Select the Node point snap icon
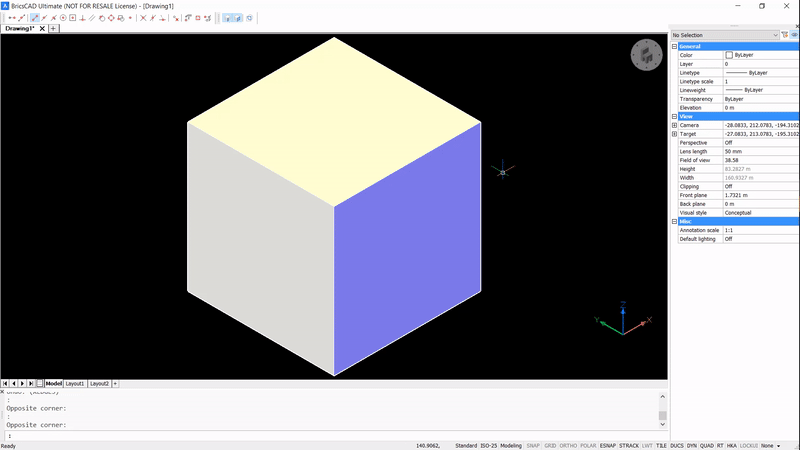 (130, 18)
